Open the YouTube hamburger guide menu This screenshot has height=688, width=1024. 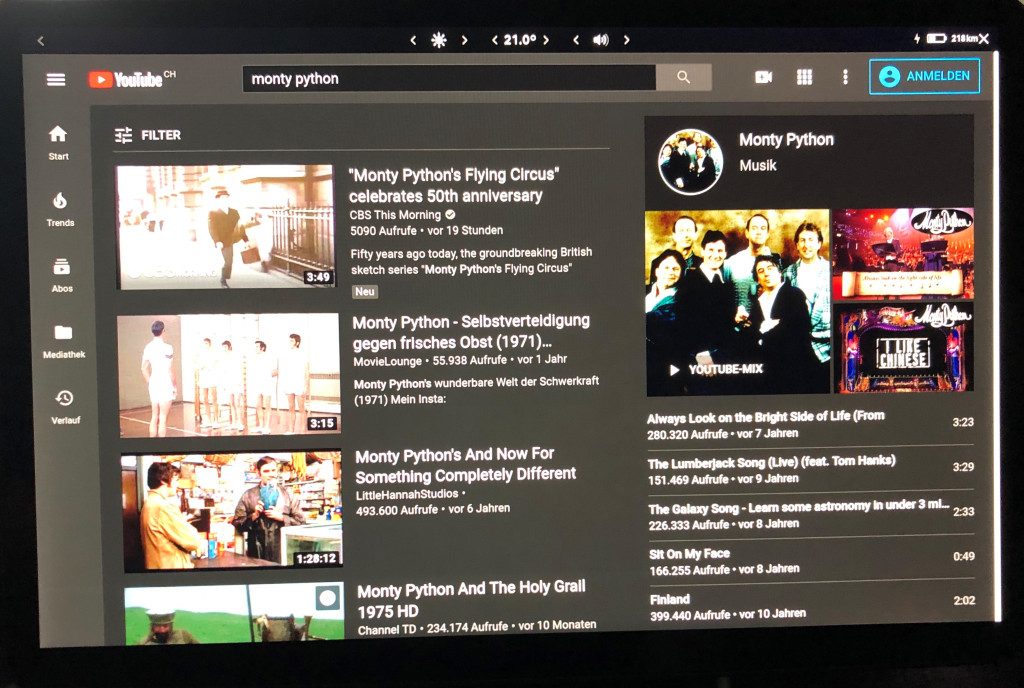tap(56, 80)
